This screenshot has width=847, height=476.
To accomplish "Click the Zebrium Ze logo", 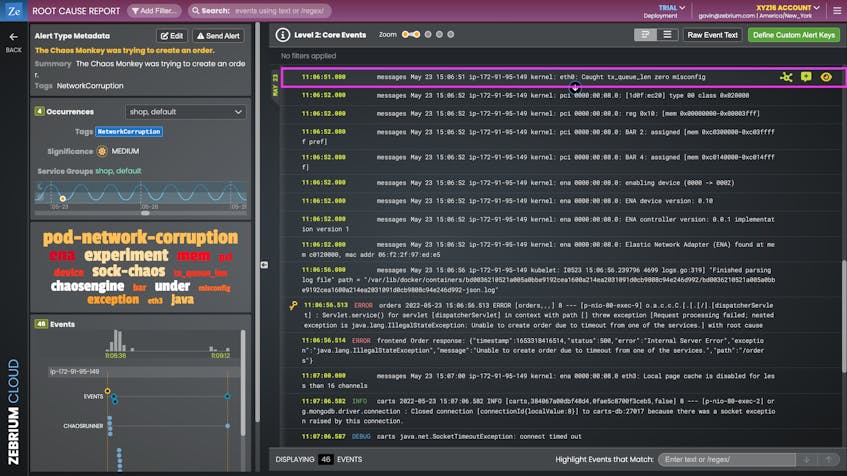I will click(13, 11).
